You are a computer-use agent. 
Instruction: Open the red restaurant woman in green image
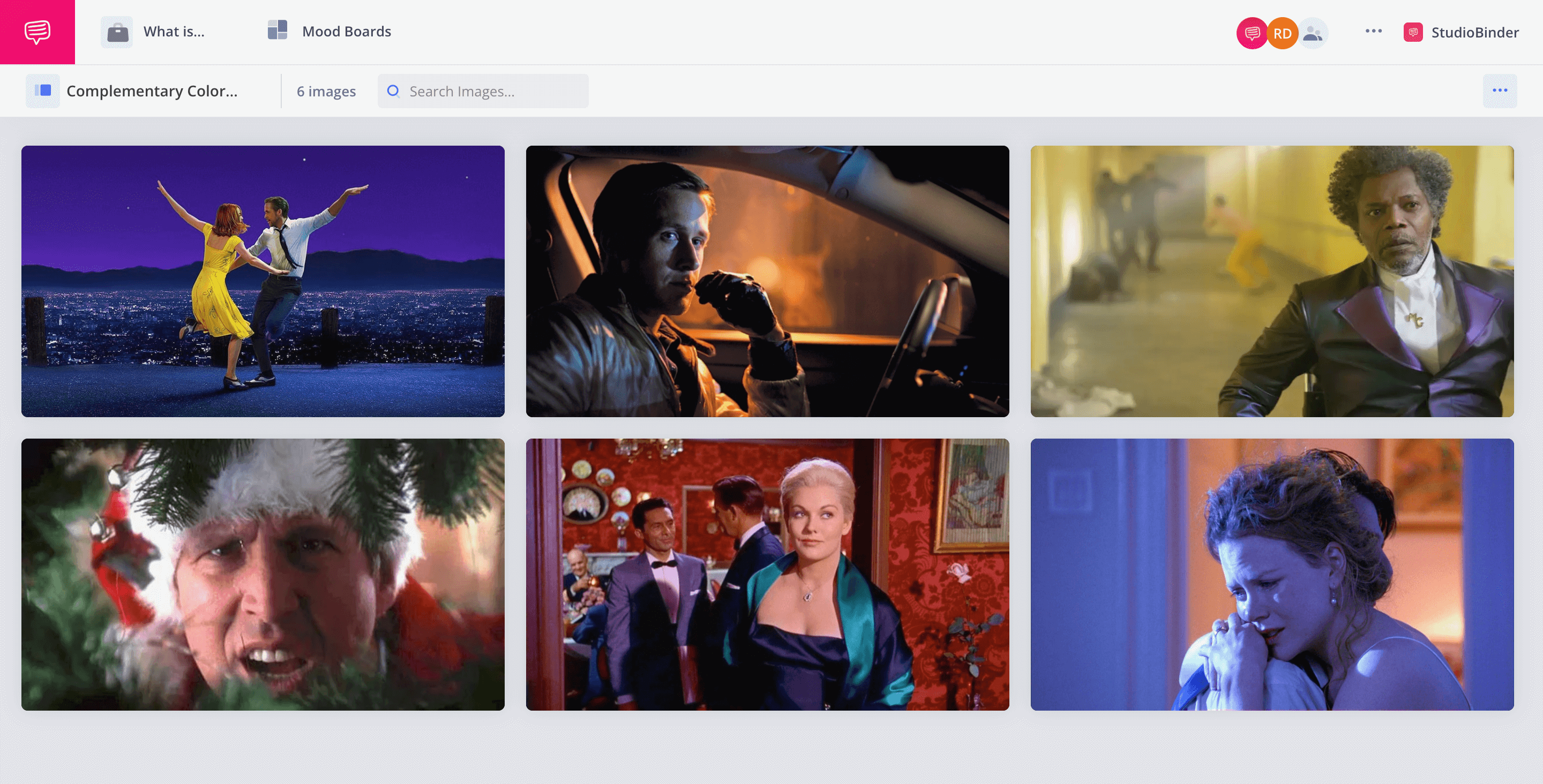(x=767, y=575)
